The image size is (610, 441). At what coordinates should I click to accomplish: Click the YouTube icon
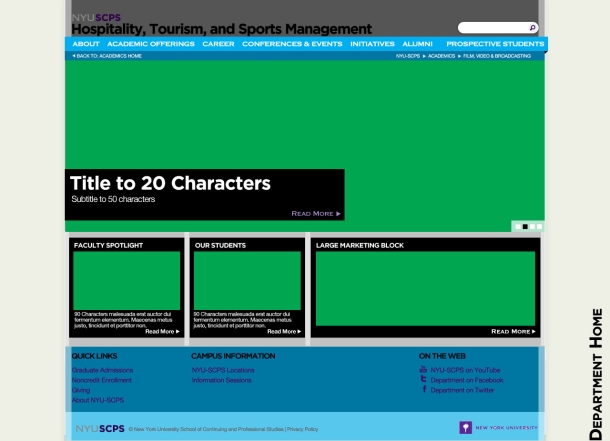click(x=423, y=369)
